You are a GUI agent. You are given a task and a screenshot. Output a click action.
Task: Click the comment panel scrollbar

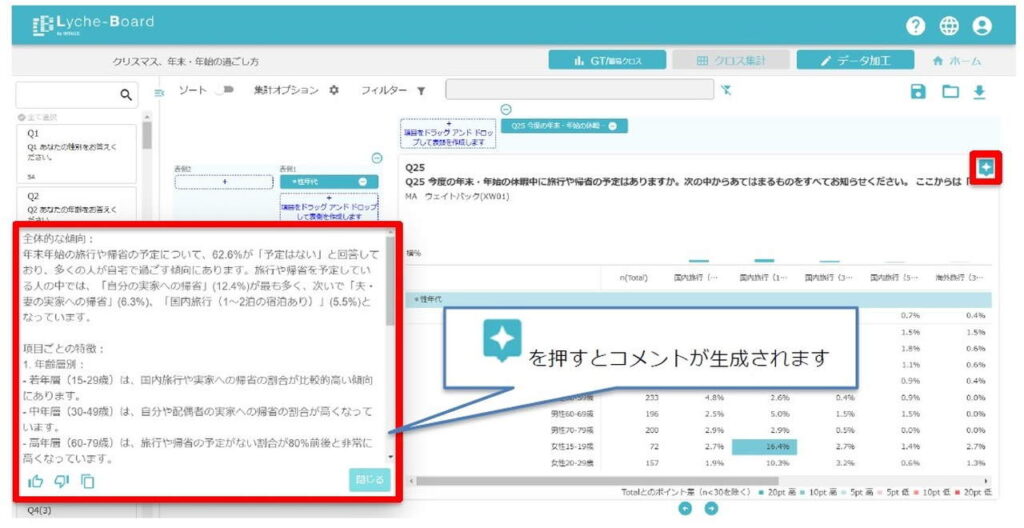[390, 281]
